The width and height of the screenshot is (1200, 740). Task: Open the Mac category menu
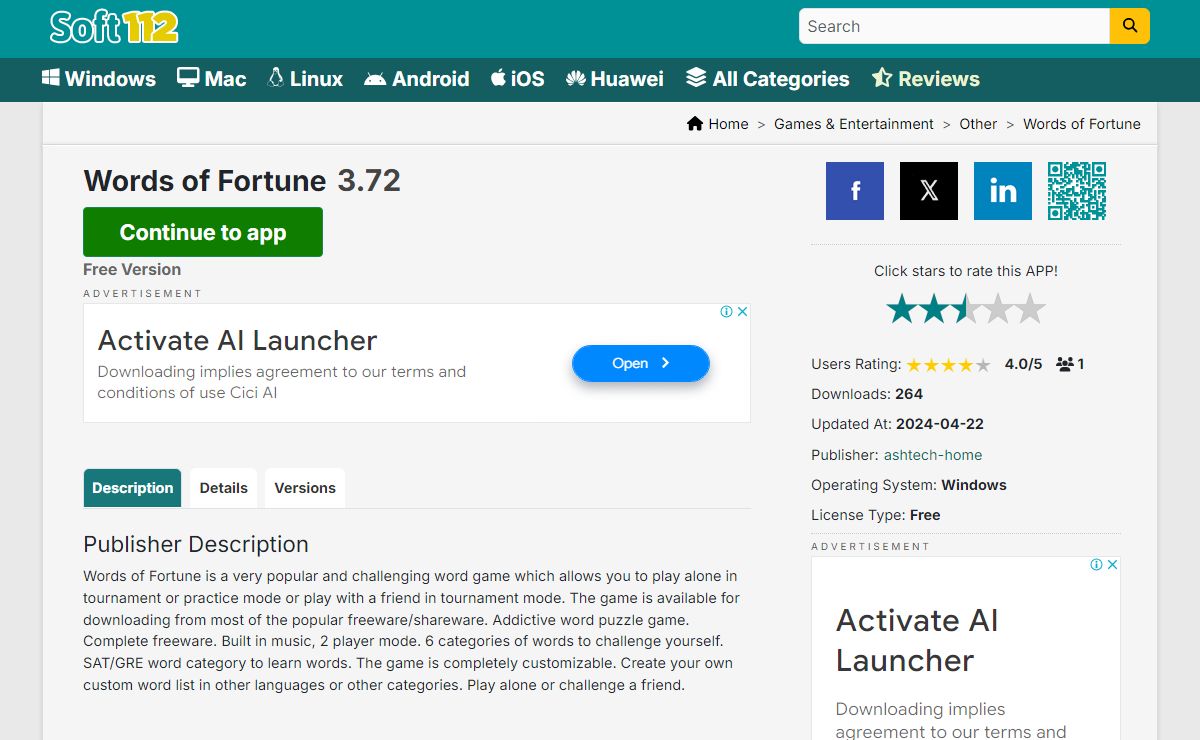(212, 79)
